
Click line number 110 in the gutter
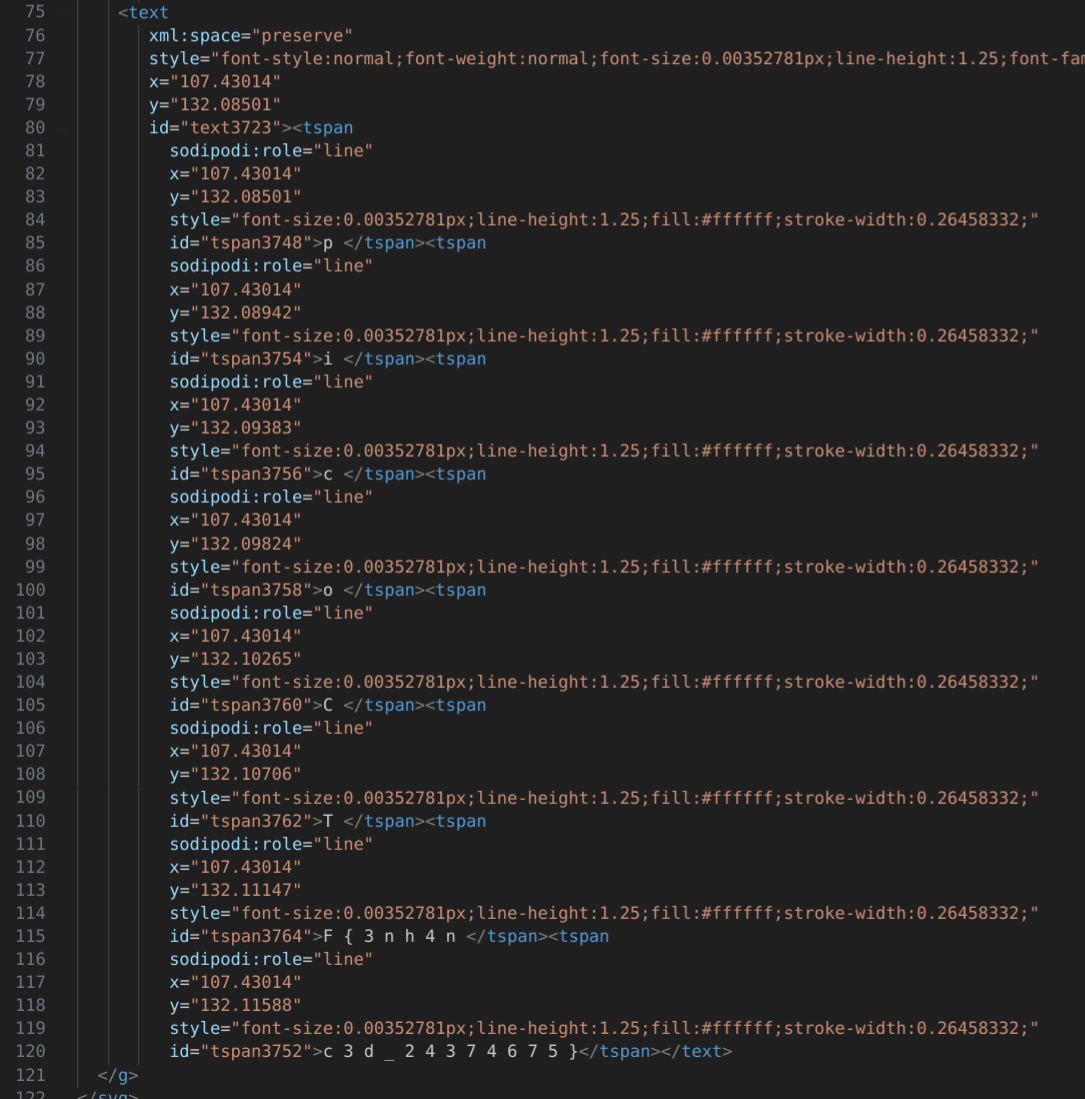(31, 821)
